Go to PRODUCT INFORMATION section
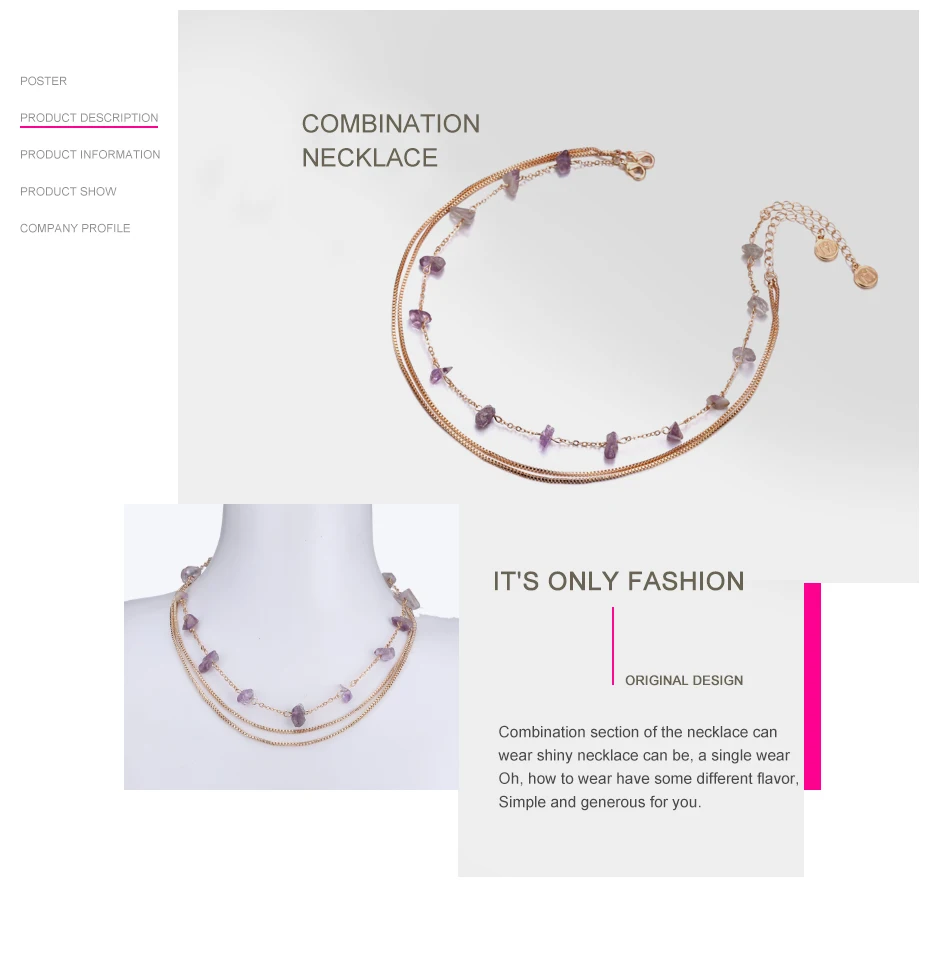This screenshot has width=950, height=954. tap(90, 155)
